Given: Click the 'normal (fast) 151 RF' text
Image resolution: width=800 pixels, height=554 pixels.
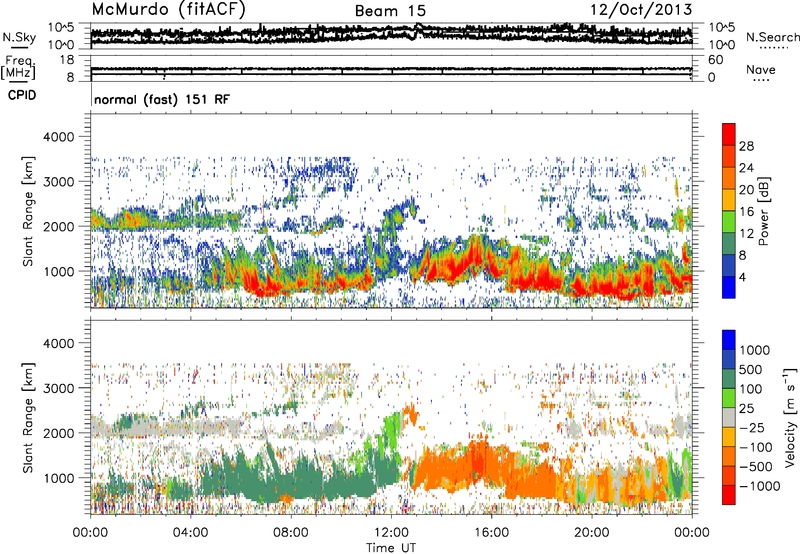Looking at the screenshot, I should [162, 99].
